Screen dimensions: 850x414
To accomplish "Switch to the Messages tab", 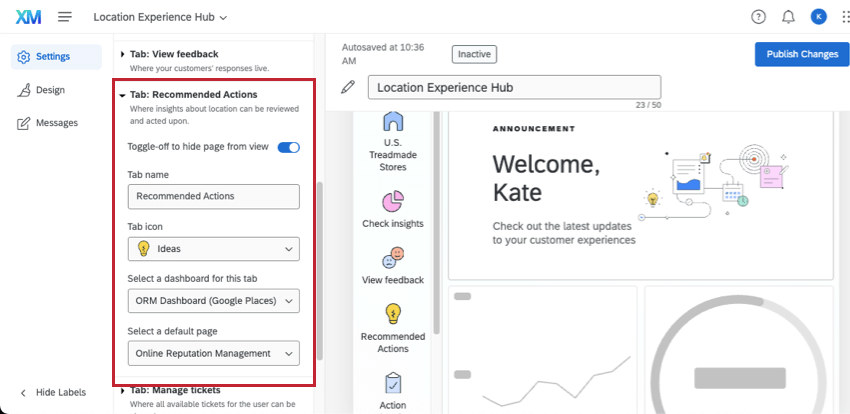I will (x=56, y=123).
